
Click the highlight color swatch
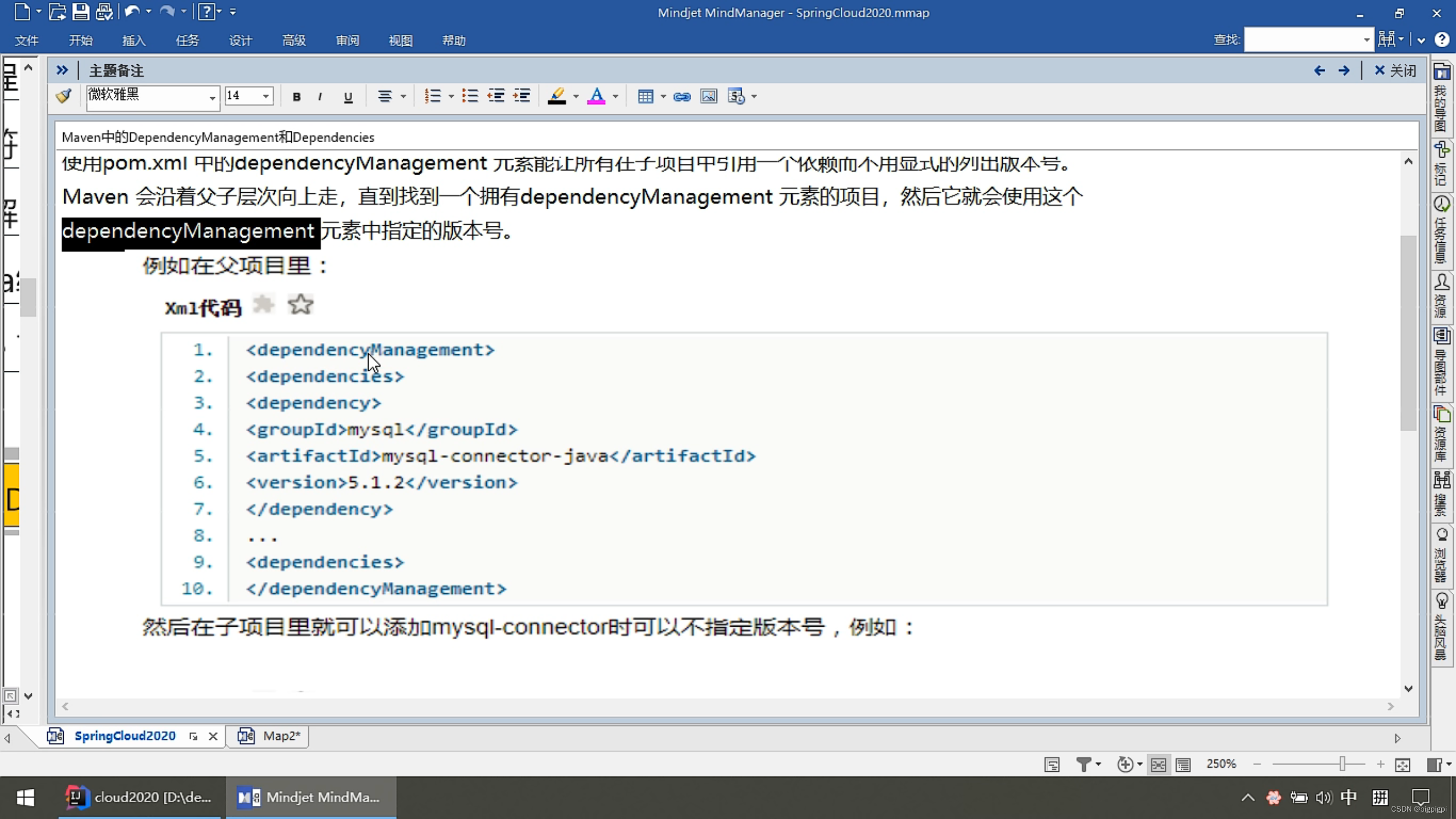point(557,96)
